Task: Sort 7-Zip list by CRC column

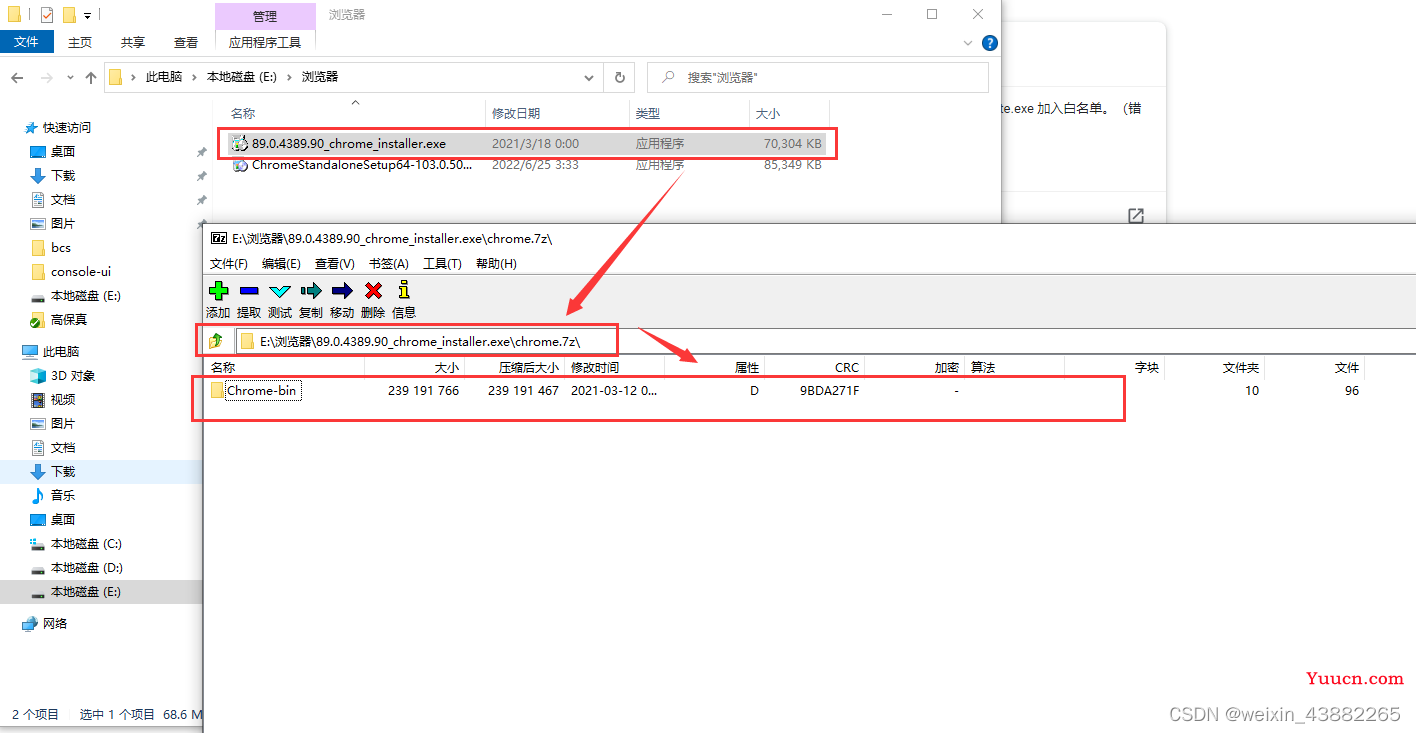Action: point(814,367)
